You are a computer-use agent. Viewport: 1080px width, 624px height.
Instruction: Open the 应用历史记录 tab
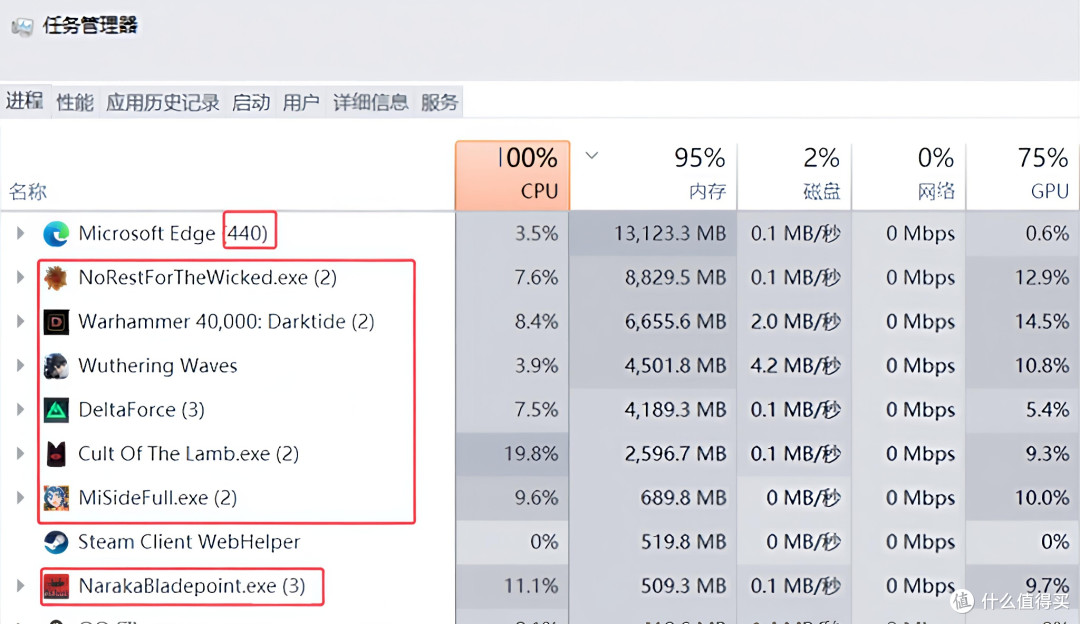pyautogui.click(x=163, y=103)
